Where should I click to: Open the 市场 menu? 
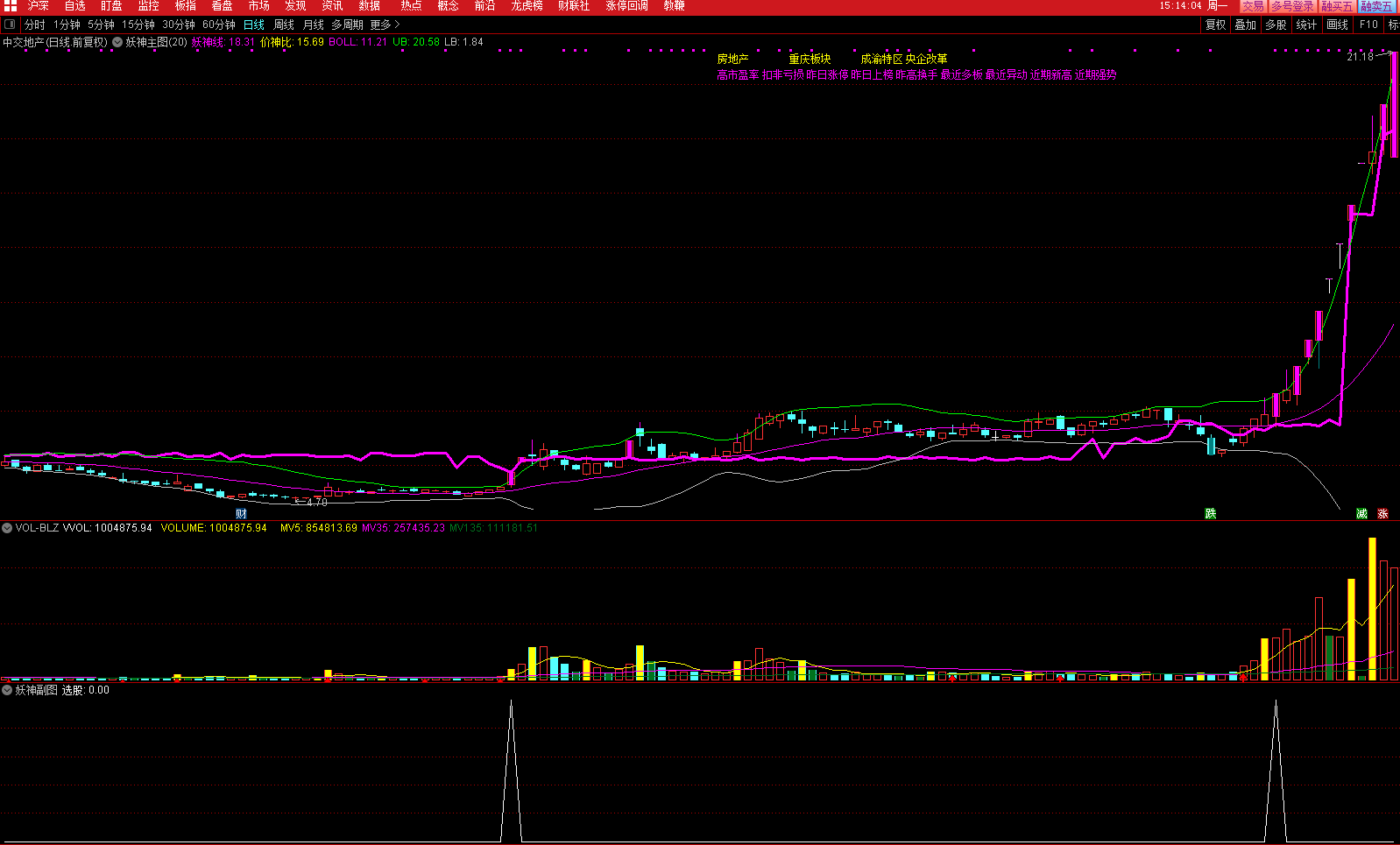[259, 6]
